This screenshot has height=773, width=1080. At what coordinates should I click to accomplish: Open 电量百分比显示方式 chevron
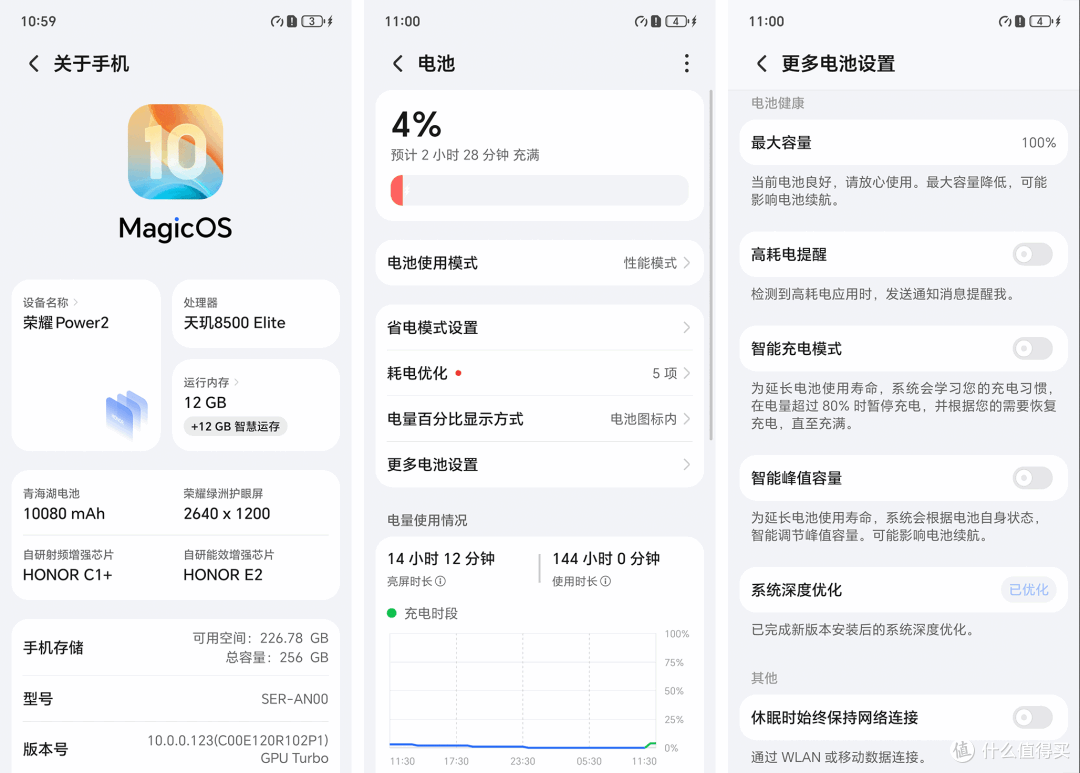(x=687, y=419)
